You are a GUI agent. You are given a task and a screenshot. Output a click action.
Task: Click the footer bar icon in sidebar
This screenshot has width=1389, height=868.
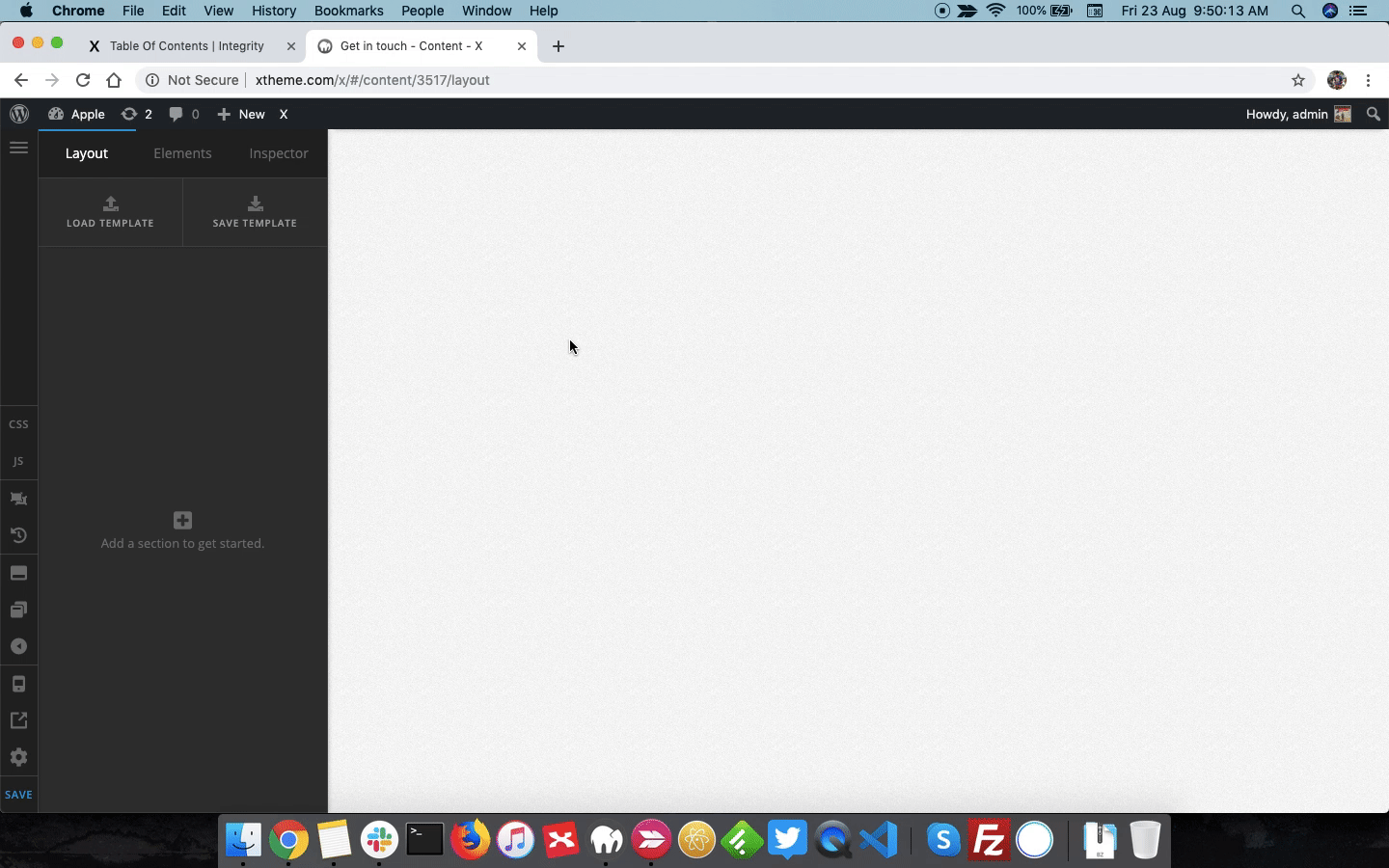[x=18, y=573]
